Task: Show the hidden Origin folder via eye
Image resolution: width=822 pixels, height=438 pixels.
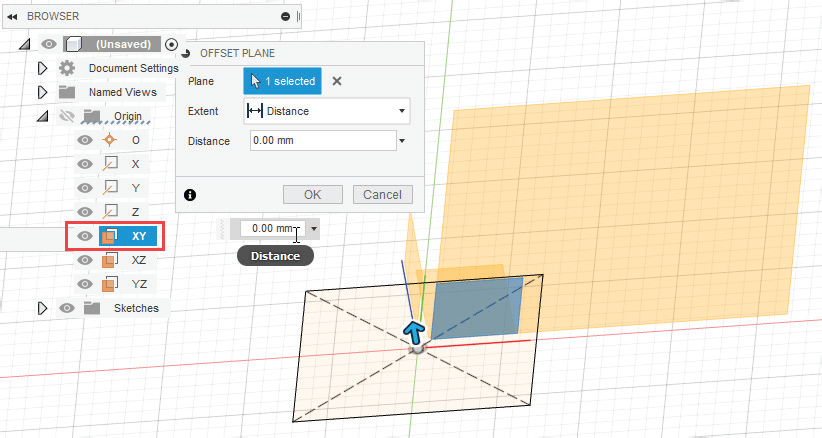Action: (x=67, y=116)
